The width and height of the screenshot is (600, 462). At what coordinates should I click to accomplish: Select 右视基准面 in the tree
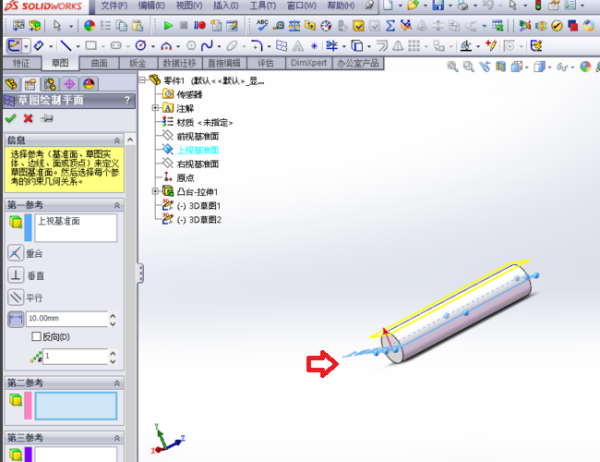pos(197,164)
